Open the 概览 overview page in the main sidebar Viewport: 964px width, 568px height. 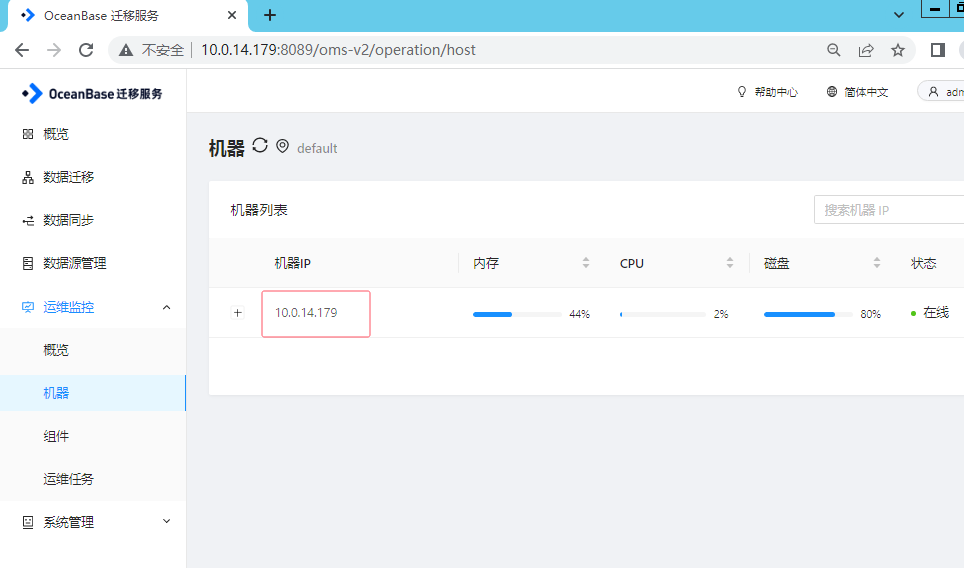click(x=56, y=134)
